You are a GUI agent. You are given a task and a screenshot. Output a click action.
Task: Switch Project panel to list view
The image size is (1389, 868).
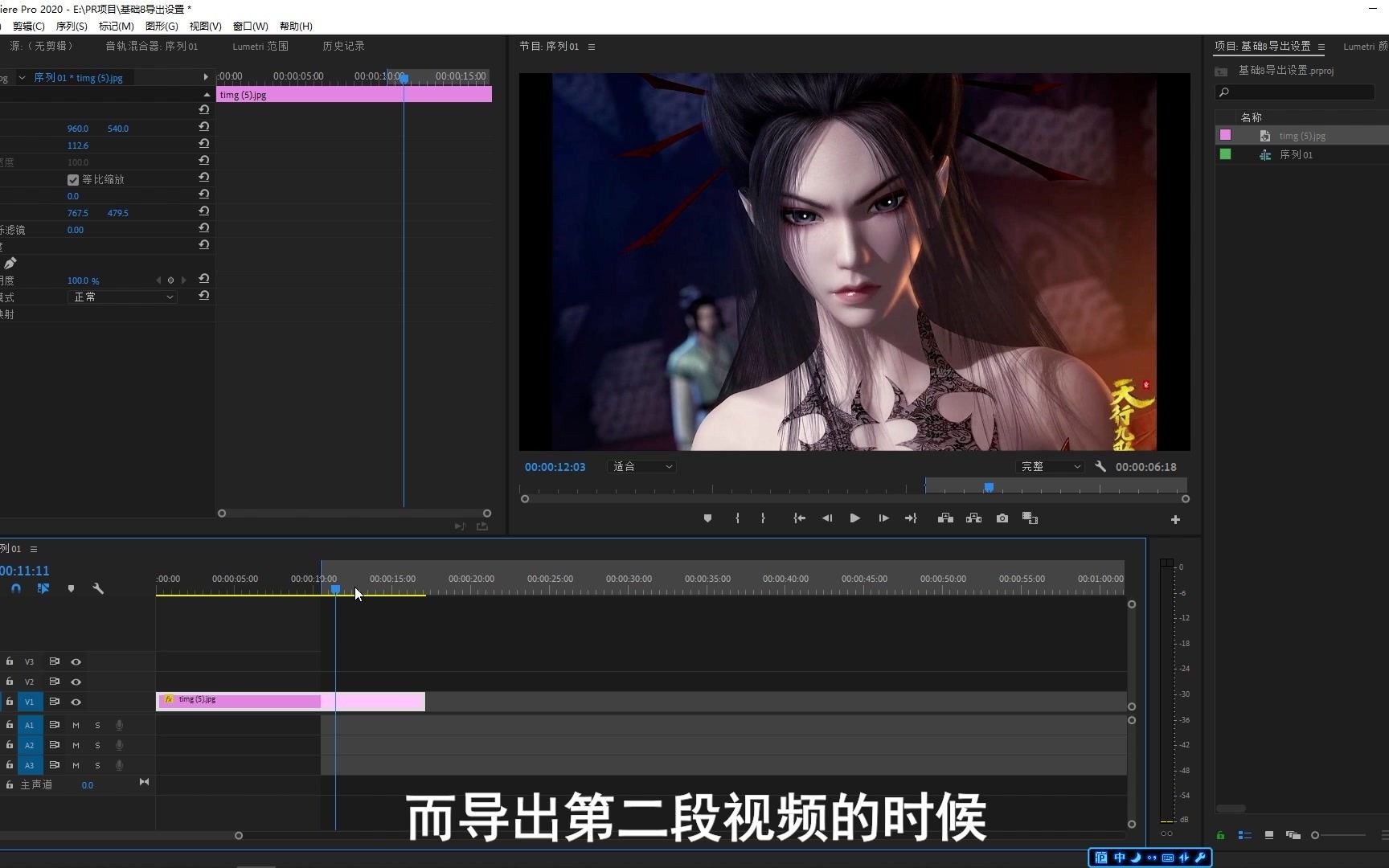click(x=1244, y=835)
